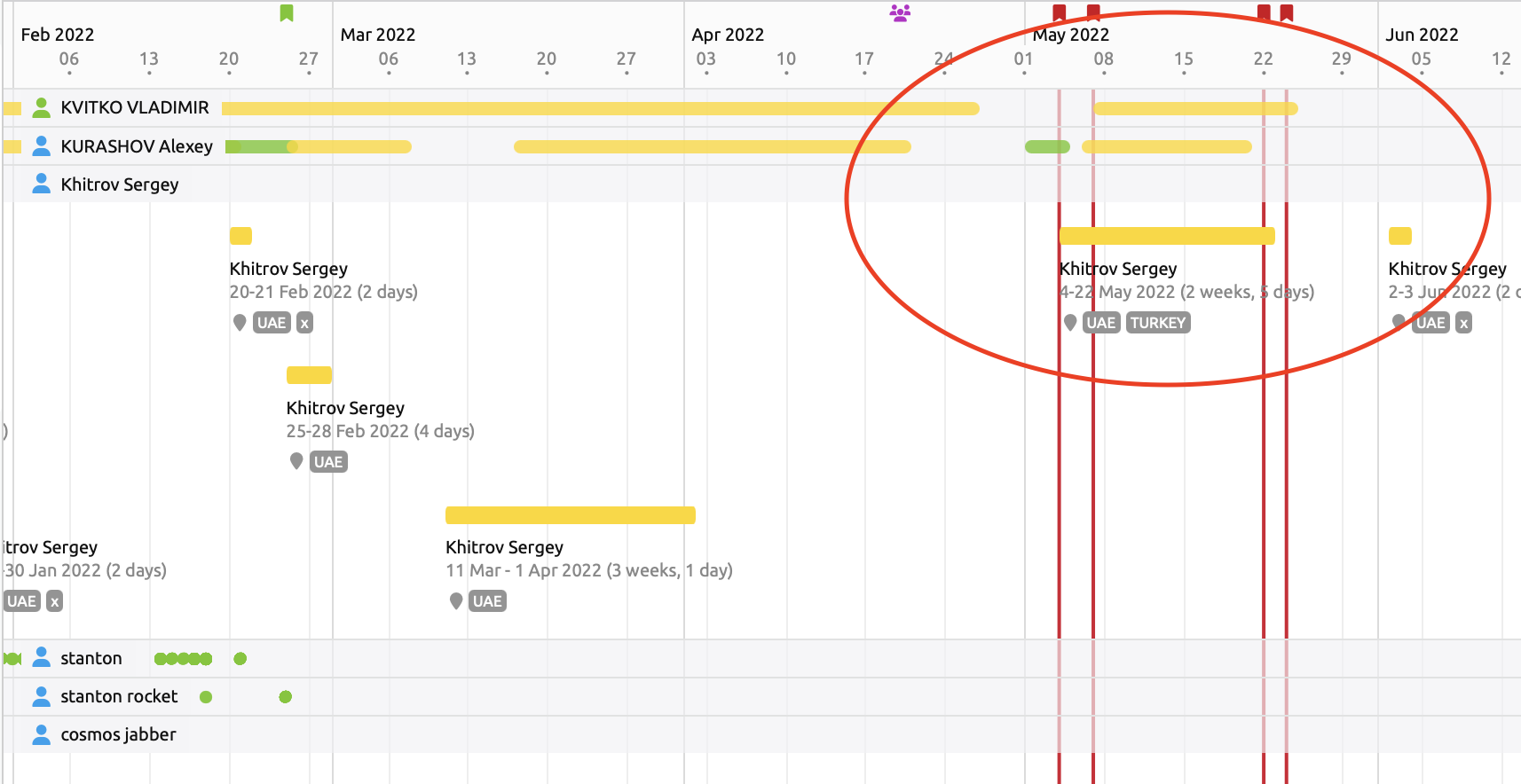The width and height of the screenshot is (1521, 784).
Task: Click the first red bookmark flag in May
Action: [1059, 12]
